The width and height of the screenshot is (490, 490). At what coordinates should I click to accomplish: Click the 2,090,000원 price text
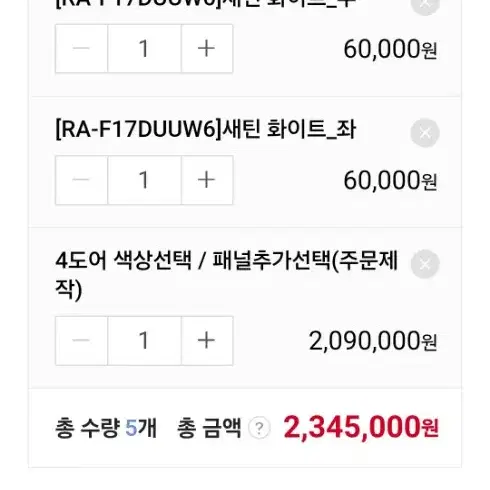373,341
